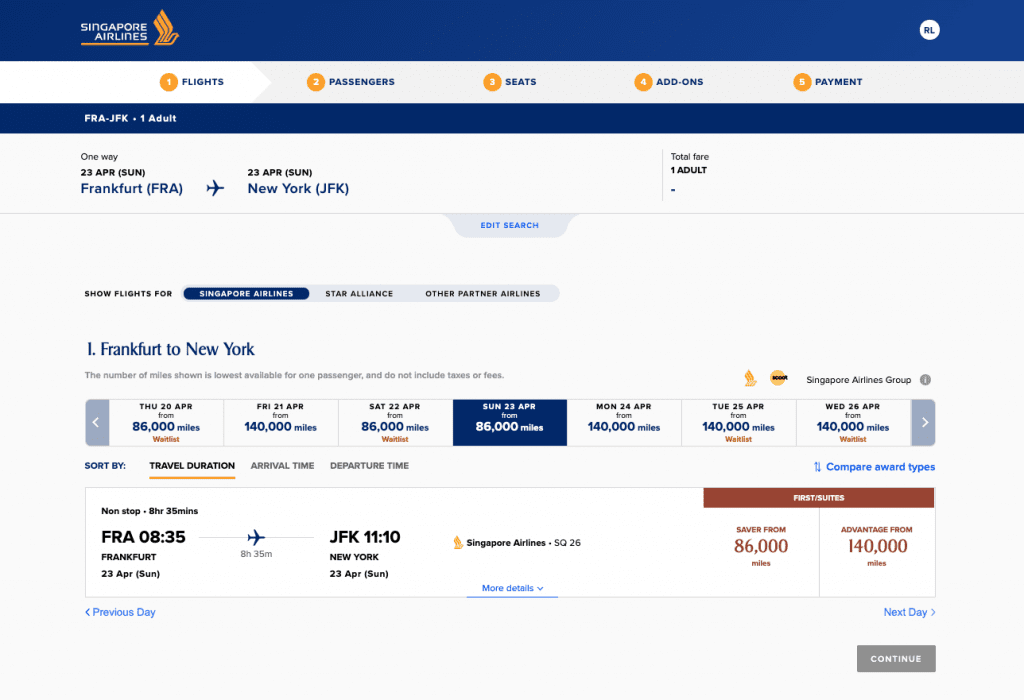
Task: Select Thu 20 Apr date tile
Action: coord(166,422)
